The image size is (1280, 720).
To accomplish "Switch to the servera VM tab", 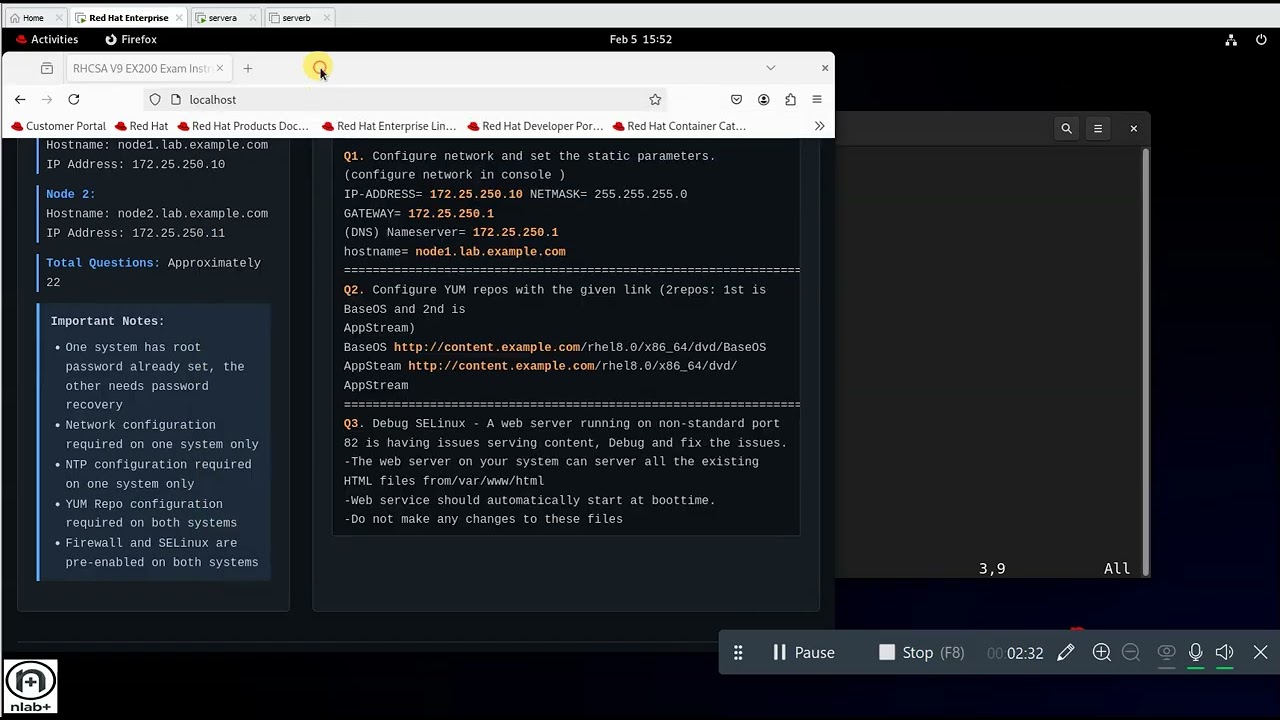I will tap(224, 18).
